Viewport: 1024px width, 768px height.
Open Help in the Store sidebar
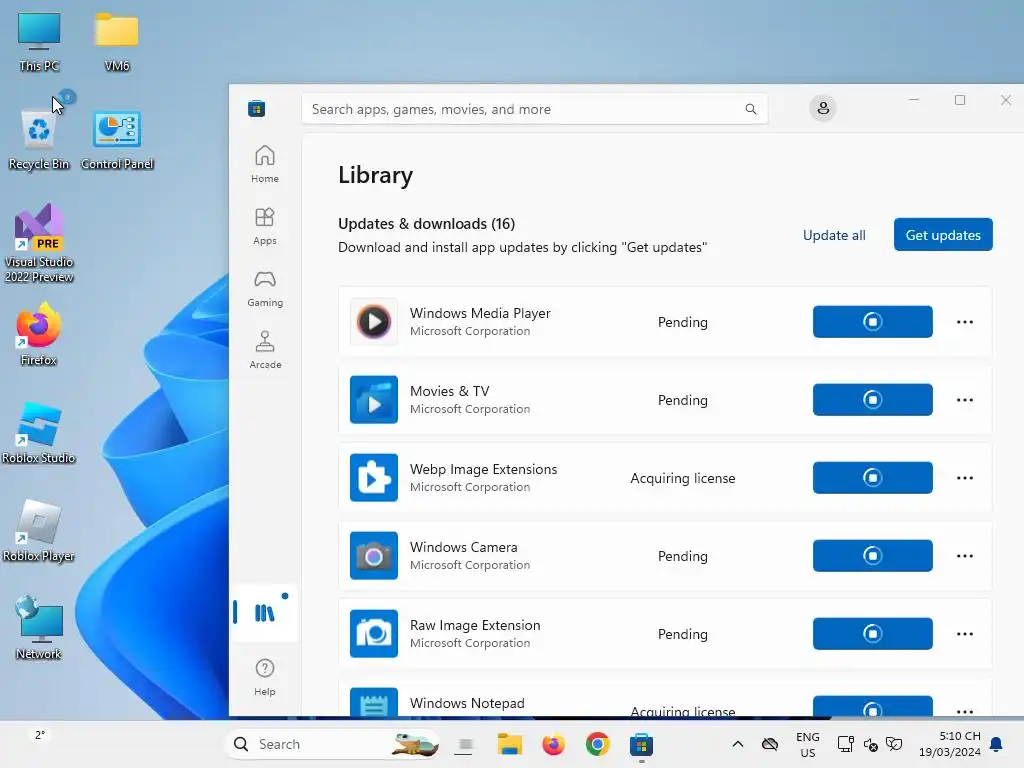tap(264, 678)
